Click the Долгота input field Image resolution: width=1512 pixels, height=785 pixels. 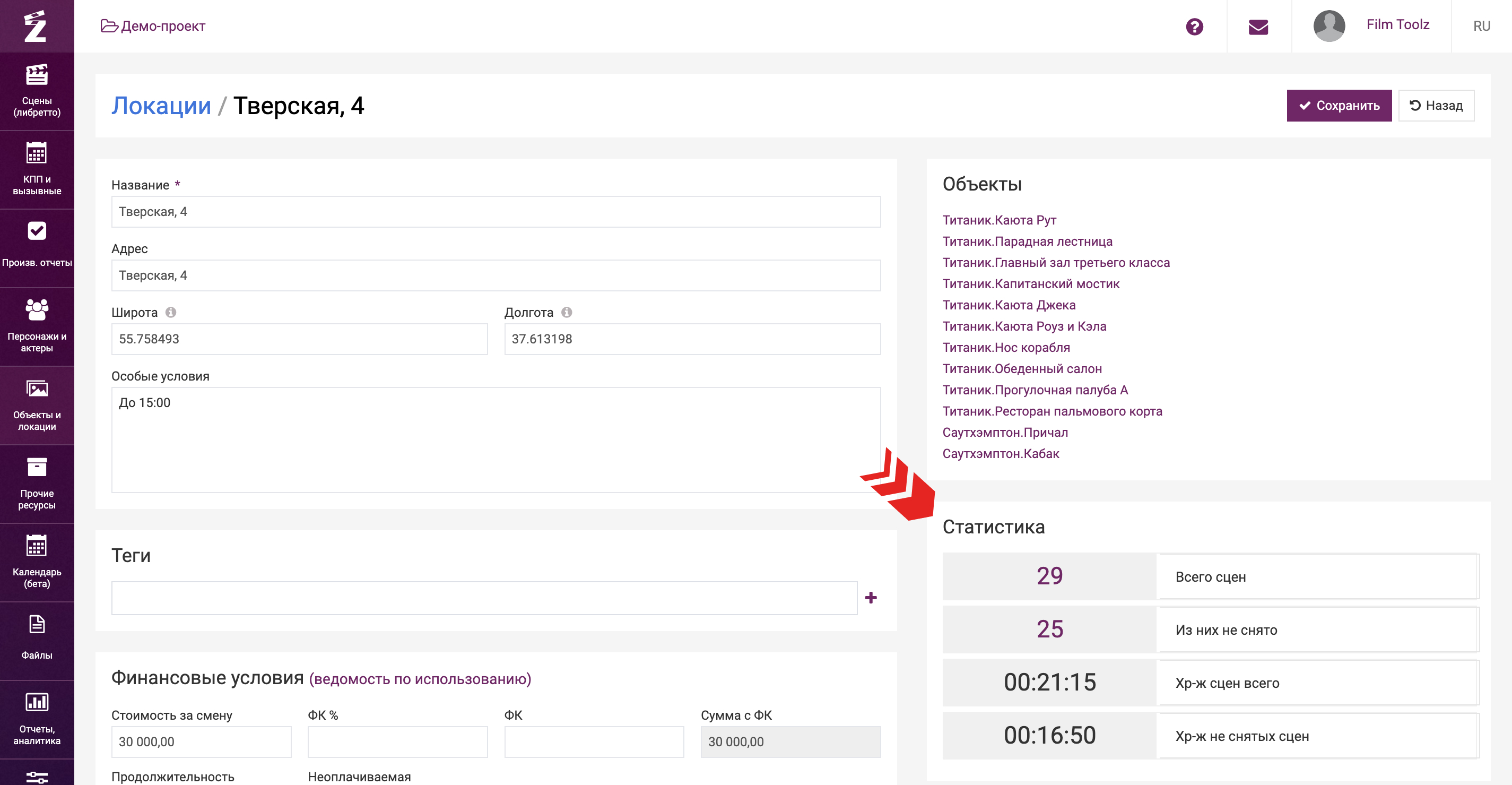coord(693,339)
